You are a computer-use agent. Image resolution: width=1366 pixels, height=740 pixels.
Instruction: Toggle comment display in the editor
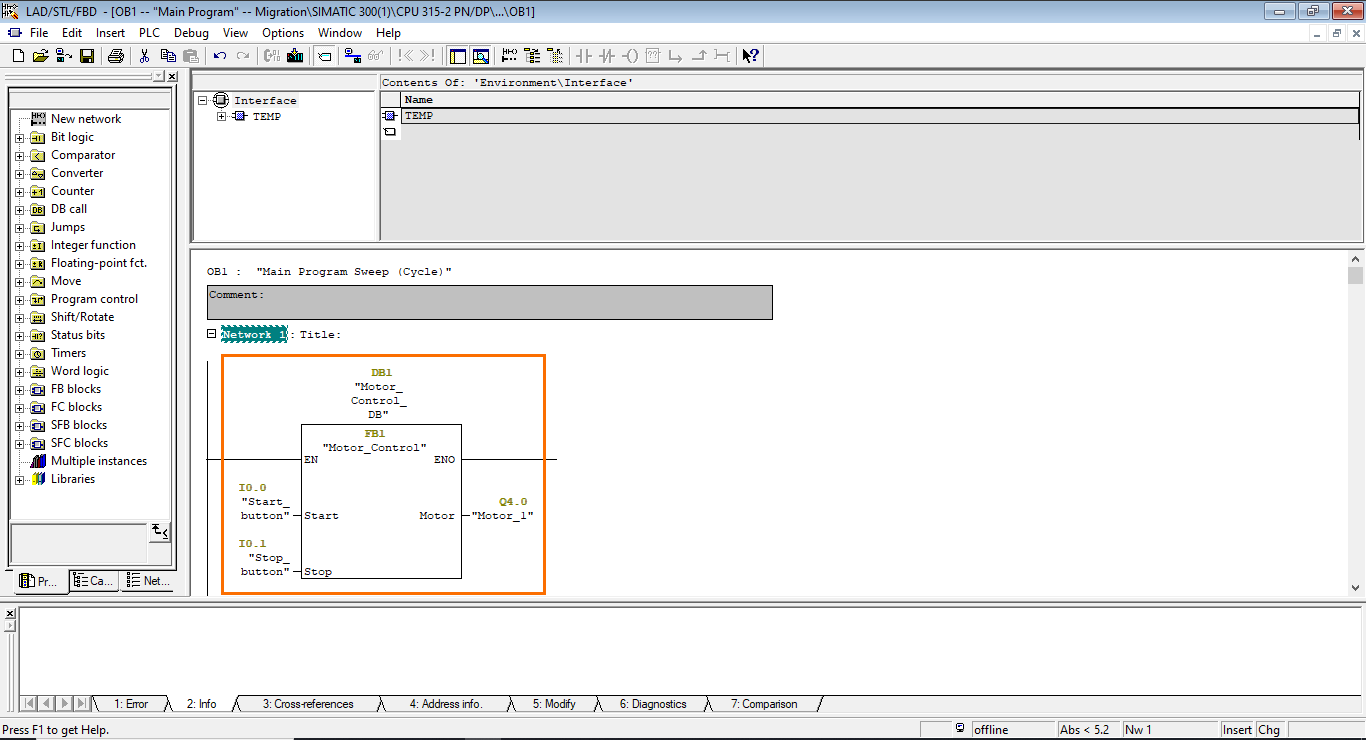click(x=324, y=56)
